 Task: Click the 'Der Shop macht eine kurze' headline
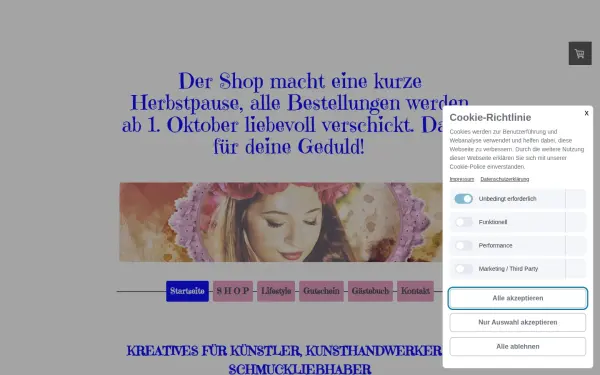tap(300, 81)
